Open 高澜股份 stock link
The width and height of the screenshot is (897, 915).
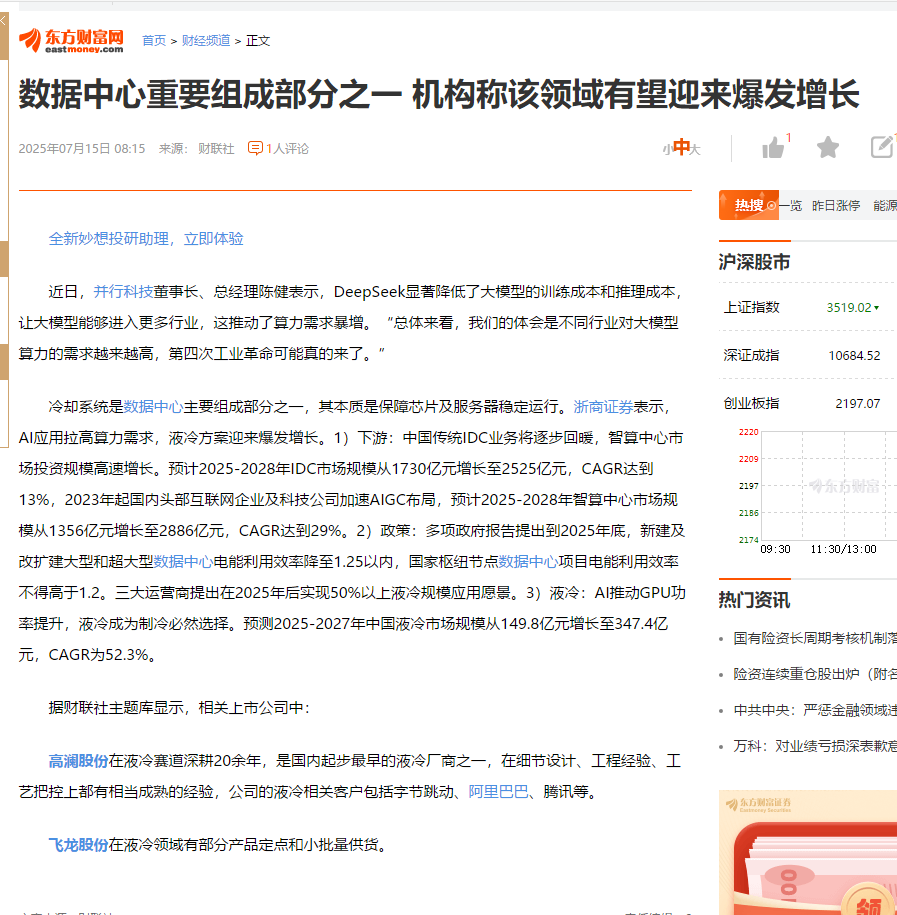pos(78,761)
